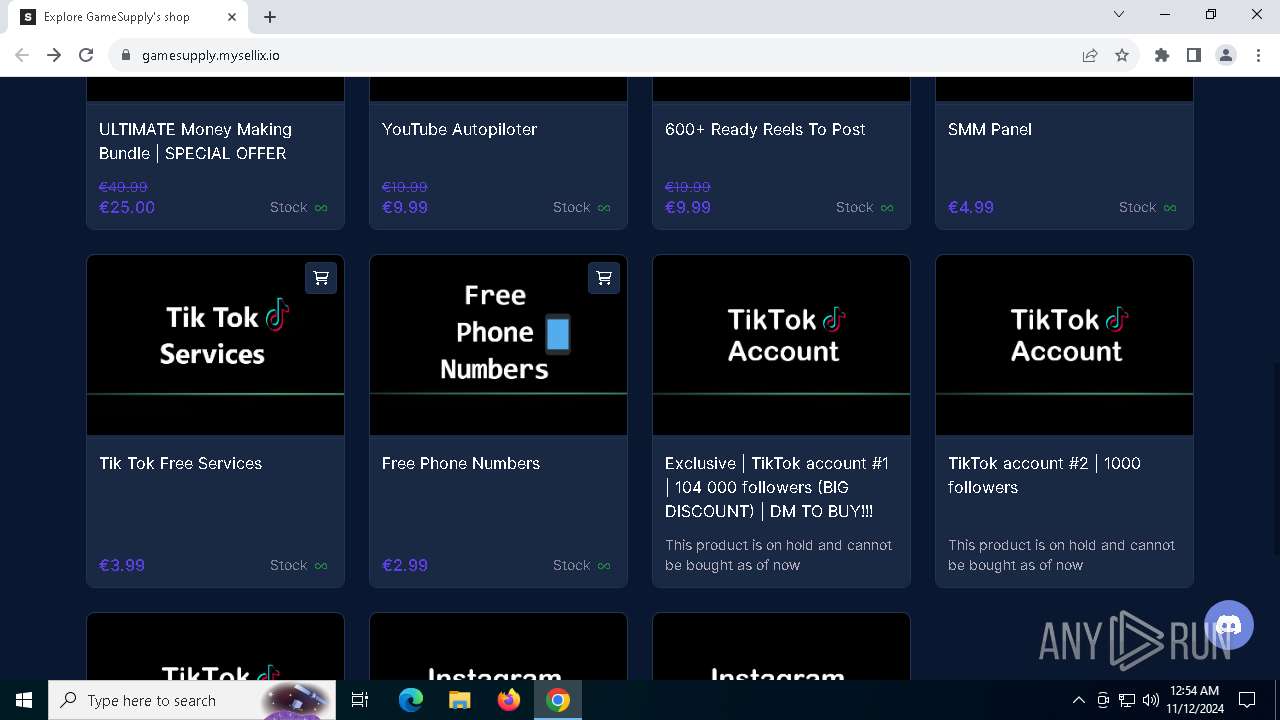Go forward in browser history
Image resolution: width=1280 pixels, height=720 pixels.
click(x=54, y=55)
